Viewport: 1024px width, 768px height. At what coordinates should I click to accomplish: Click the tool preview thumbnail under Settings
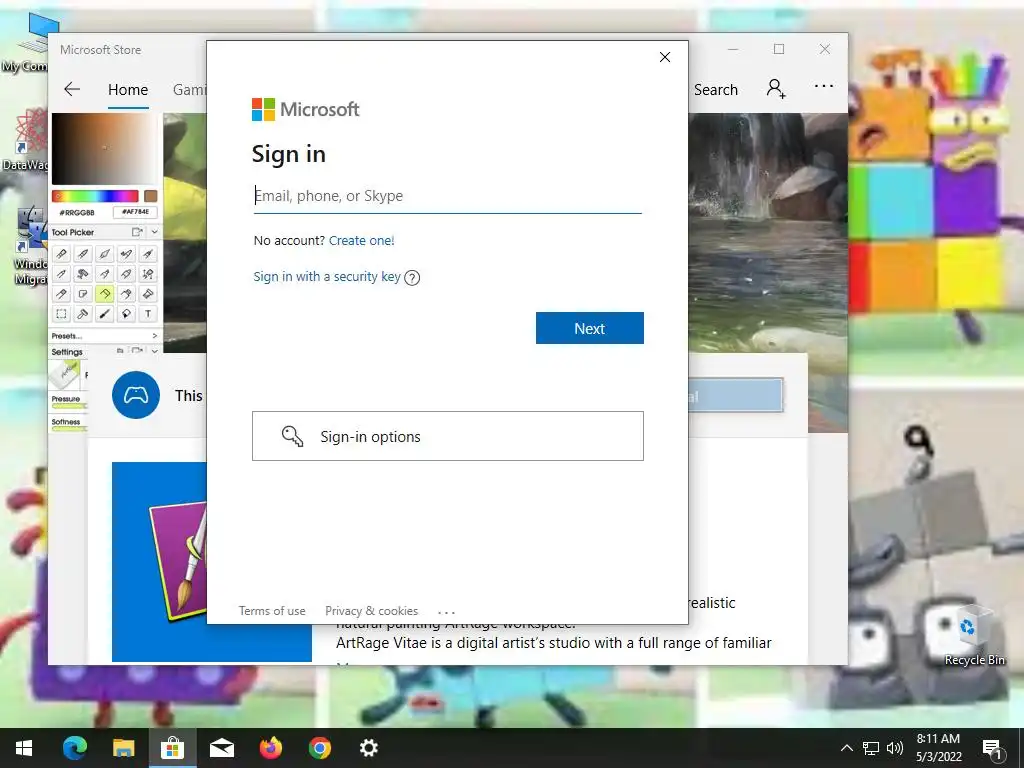pyautogui.click(x=65, y=375)
